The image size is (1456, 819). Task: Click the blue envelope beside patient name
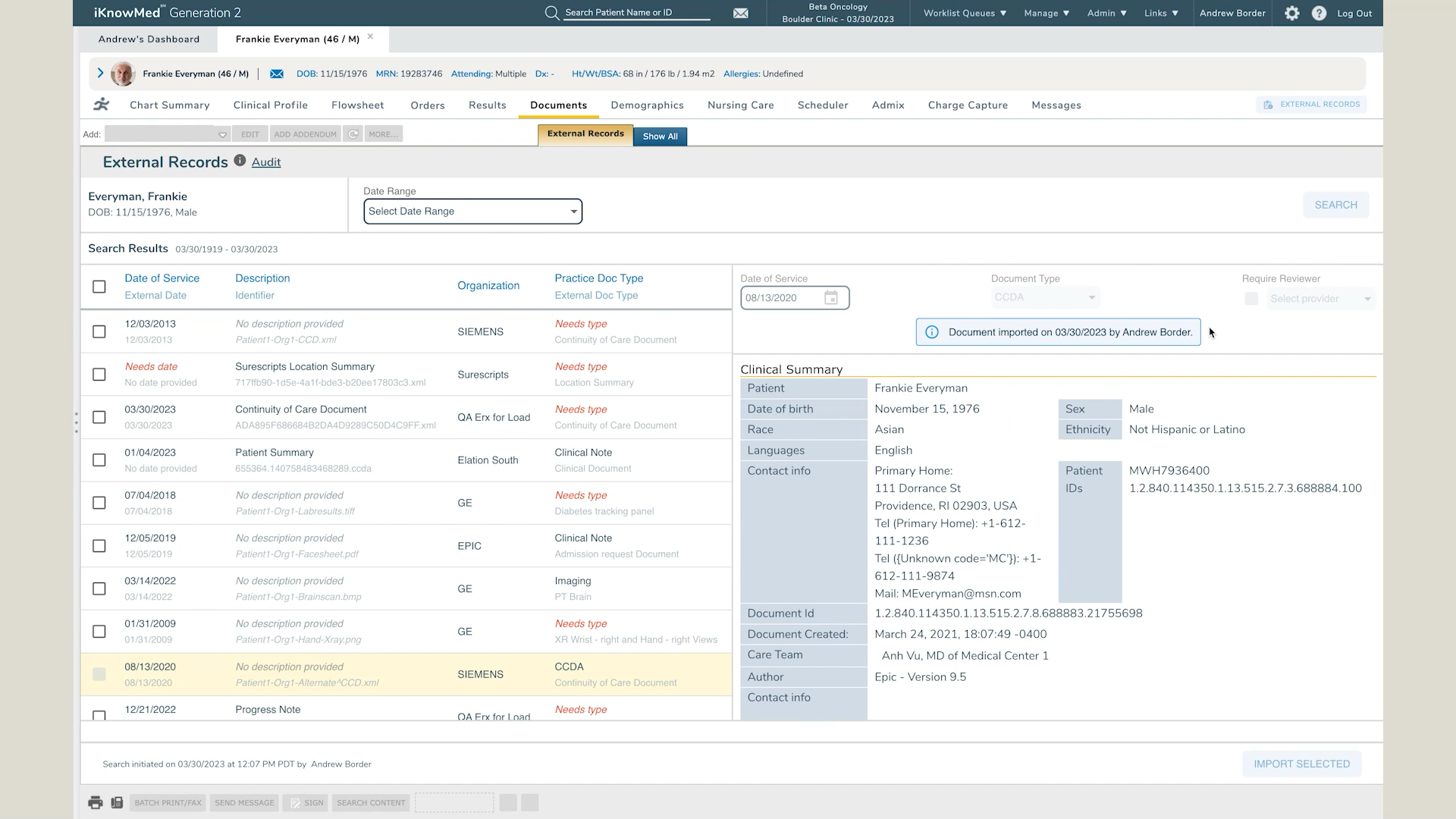click(x=277, y=74)
